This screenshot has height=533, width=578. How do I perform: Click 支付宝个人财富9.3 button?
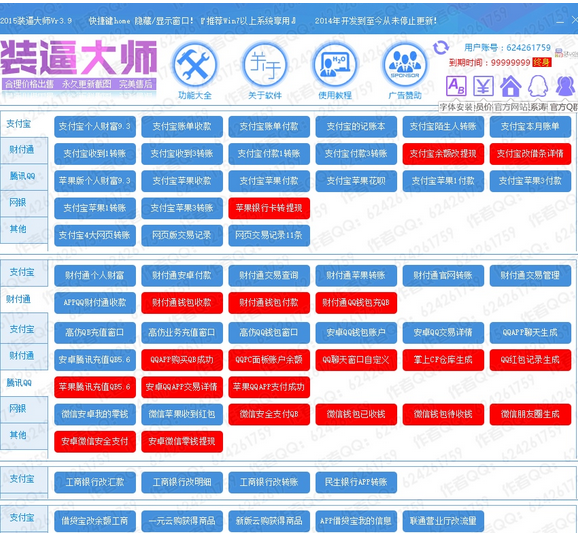(x=95, y=126)
